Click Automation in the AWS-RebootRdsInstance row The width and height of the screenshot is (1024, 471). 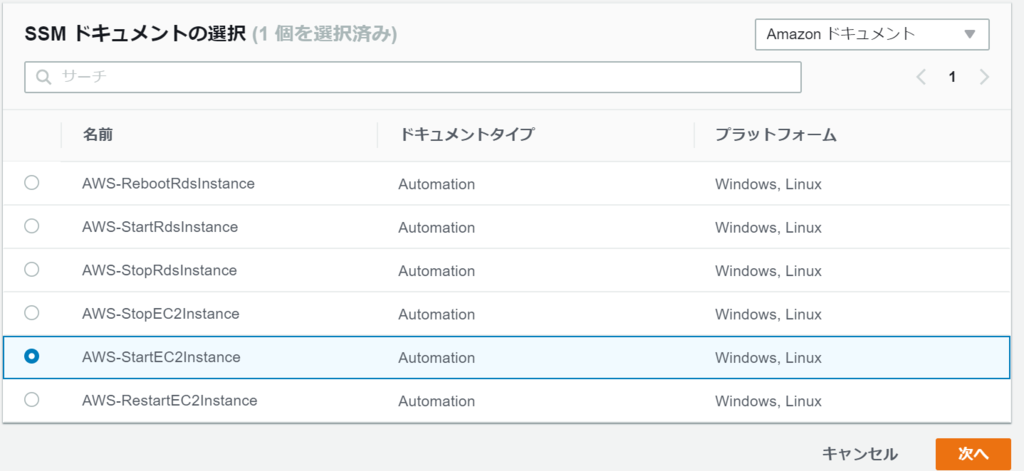point(436,184)
